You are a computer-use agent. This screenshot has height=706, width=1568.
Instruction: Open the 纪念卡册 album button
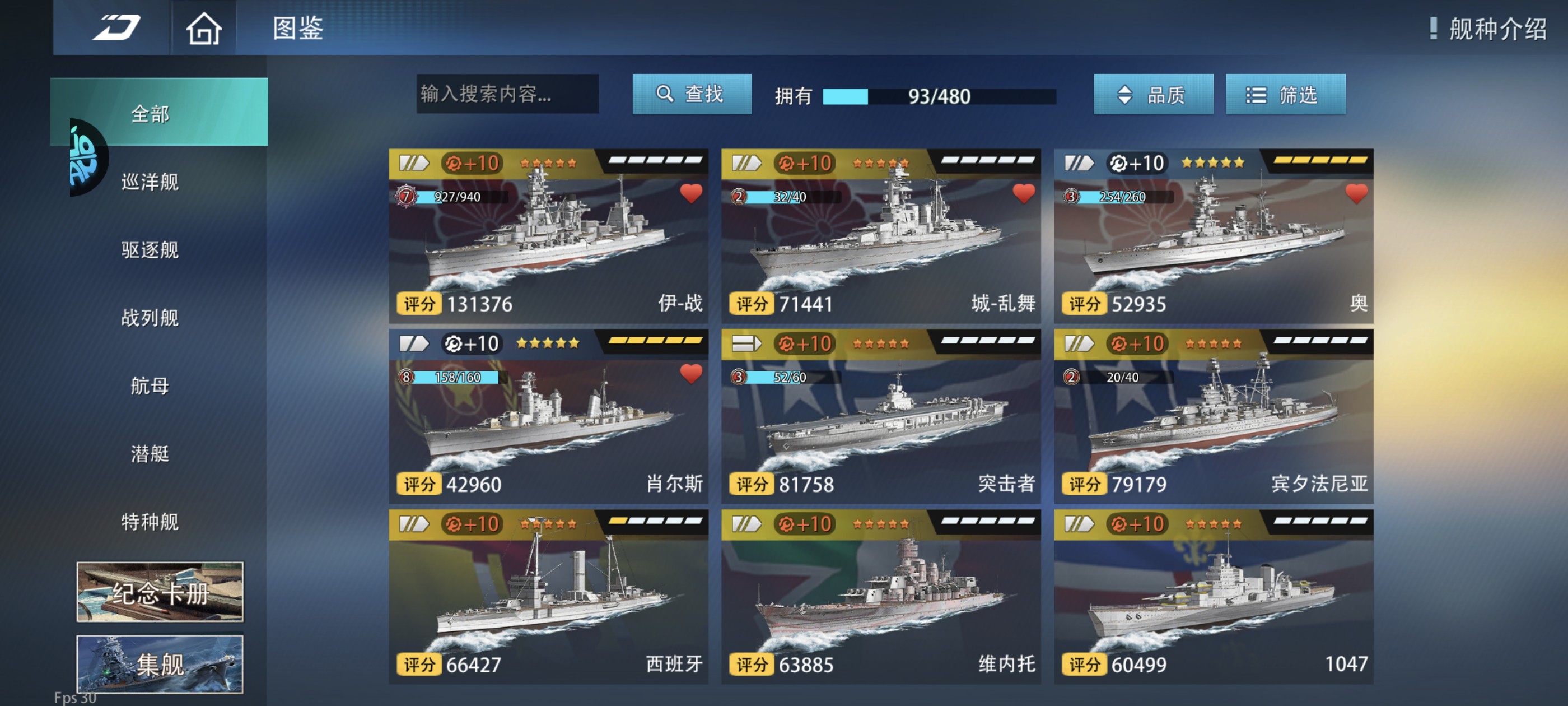[x=160, y=592]
